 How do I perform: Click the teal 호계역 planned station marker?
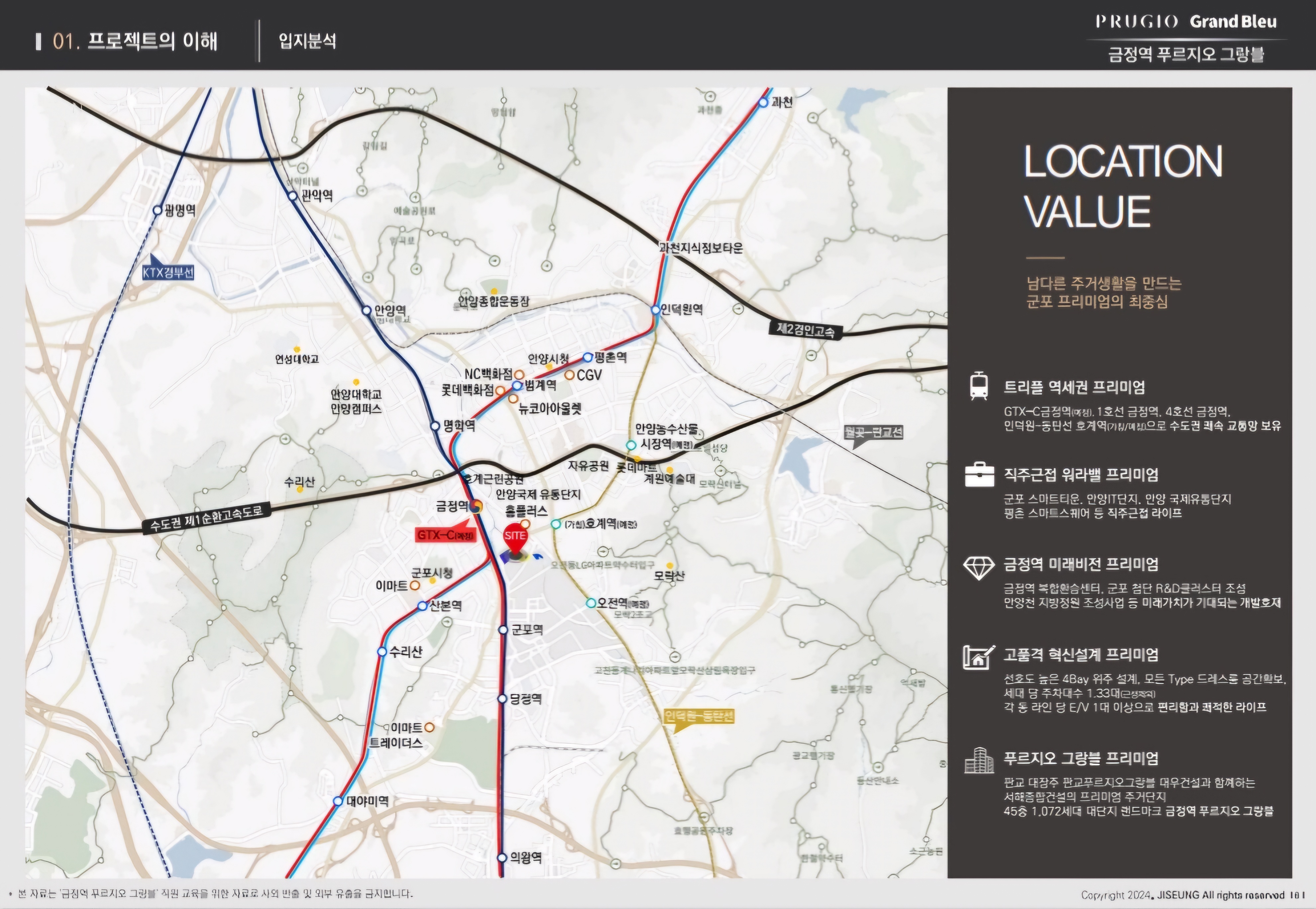(556, 524)
